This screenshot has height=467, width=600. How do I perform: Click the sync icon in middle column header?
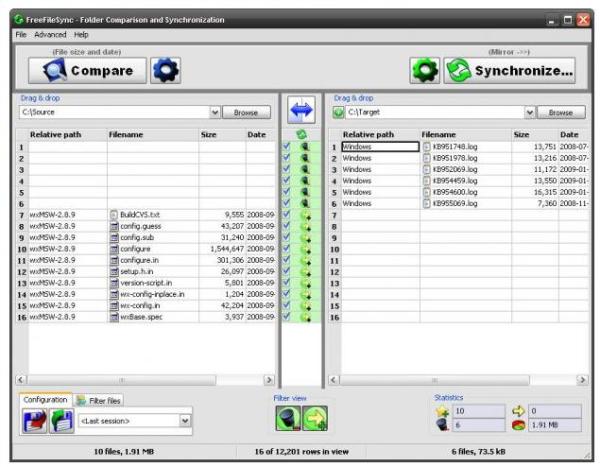click(302, 134)
